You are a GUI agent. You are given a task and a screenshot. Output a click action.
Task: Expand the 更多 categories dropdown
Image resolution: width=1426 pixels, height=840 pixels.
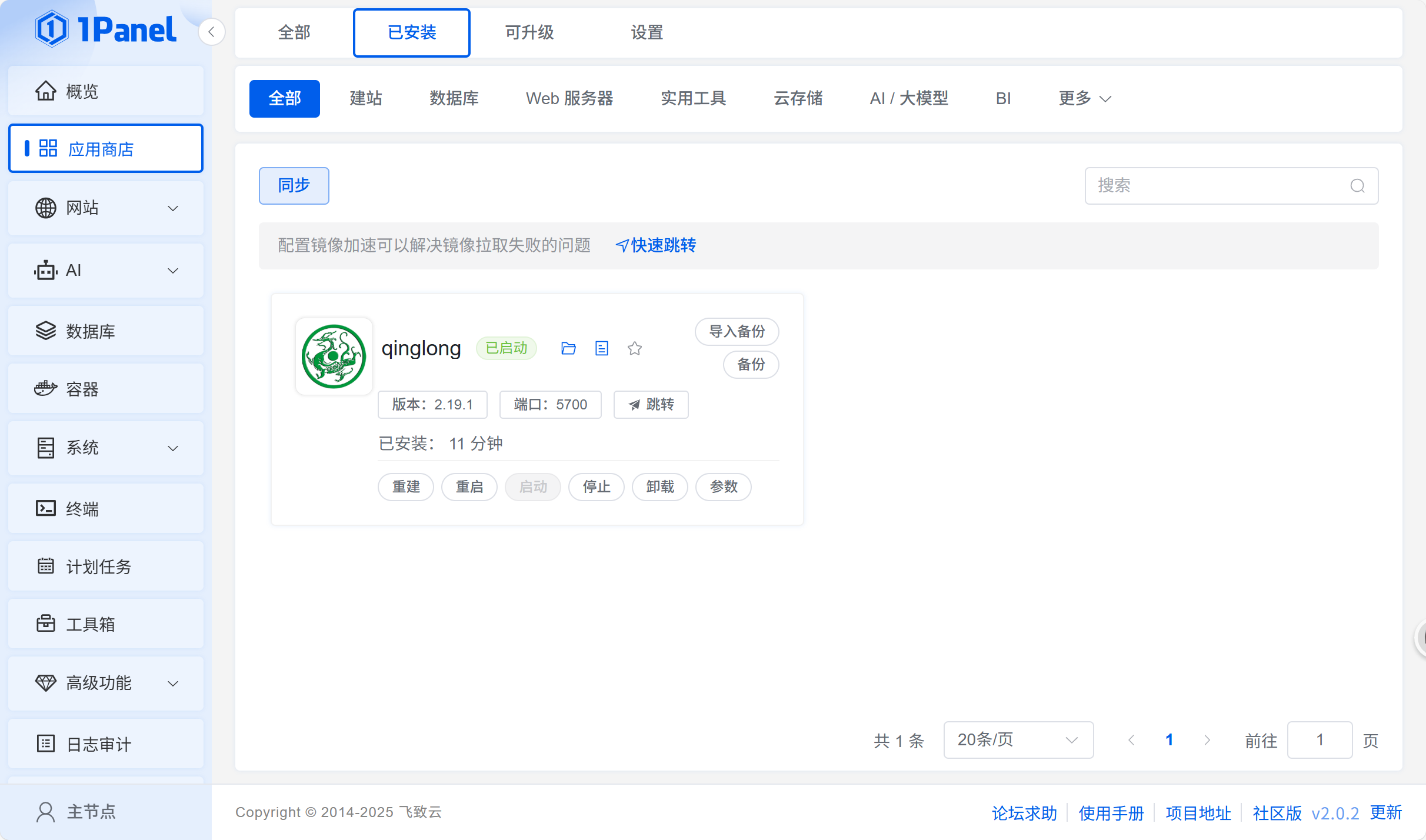(x=1085, y=98)
